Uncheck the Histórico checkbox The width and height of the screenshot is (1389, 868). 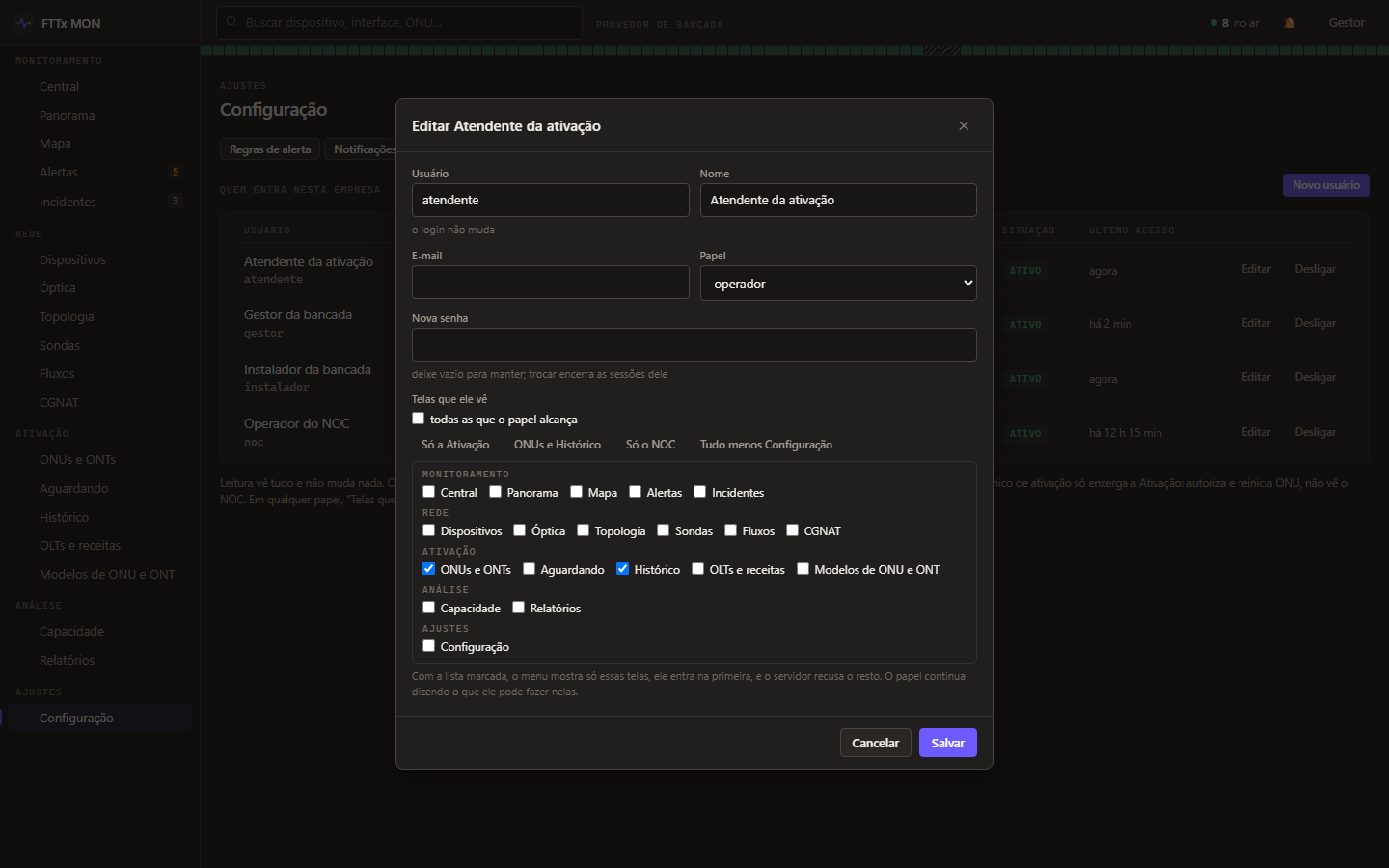pyautogui.click(x=622, y=569)
